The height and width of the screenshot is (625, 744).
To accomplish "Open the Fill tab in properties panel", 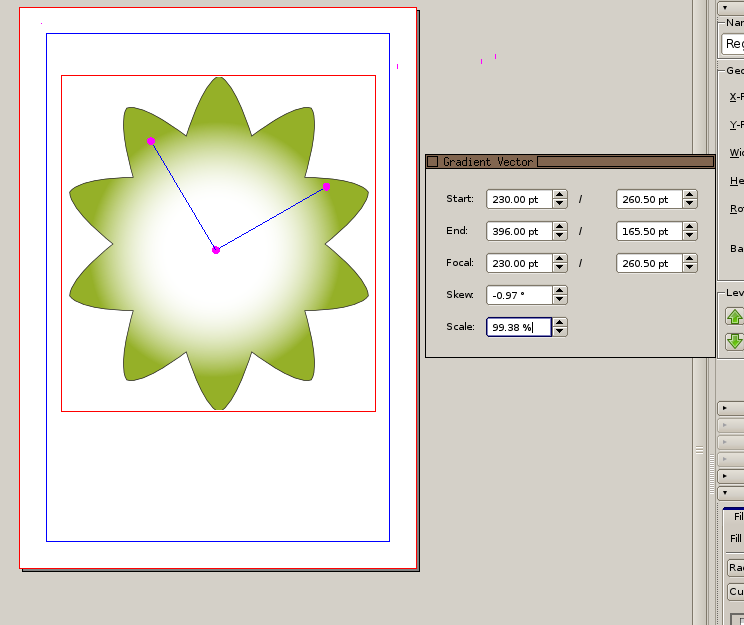I will pos(737,517).
